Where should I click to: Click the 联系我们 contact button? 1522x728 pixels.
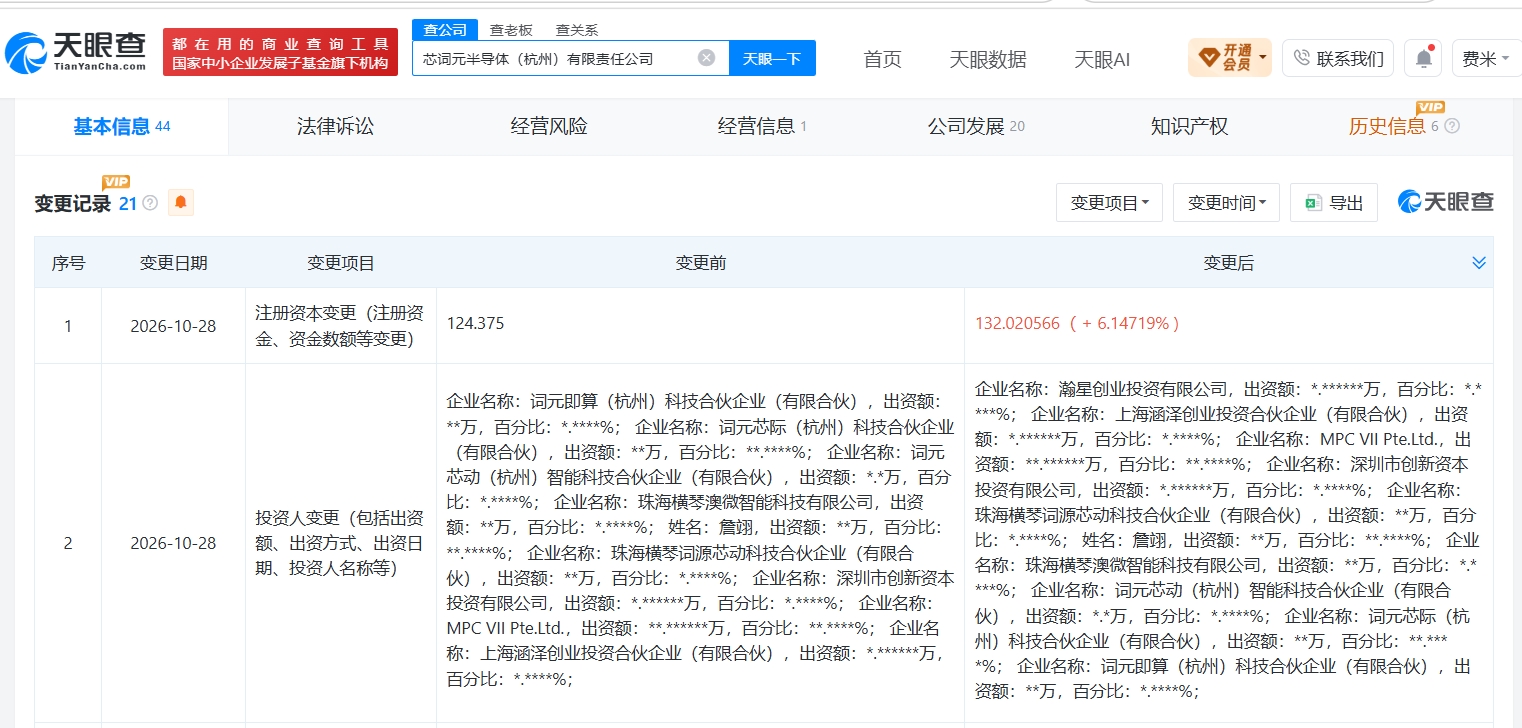pos(1339,59)
